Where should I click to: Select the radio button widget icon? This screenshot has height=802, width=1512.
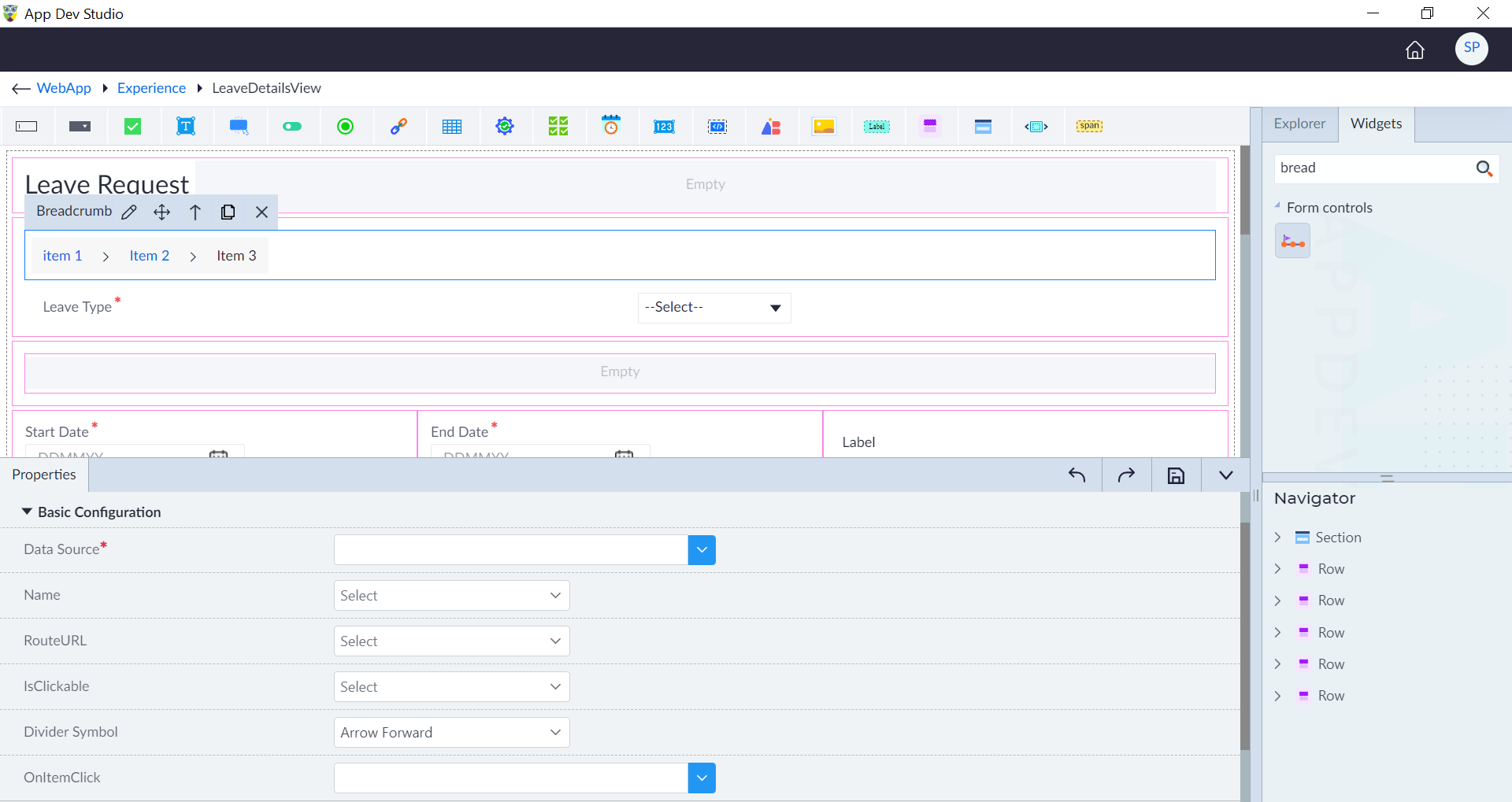[x=345, y=127]
